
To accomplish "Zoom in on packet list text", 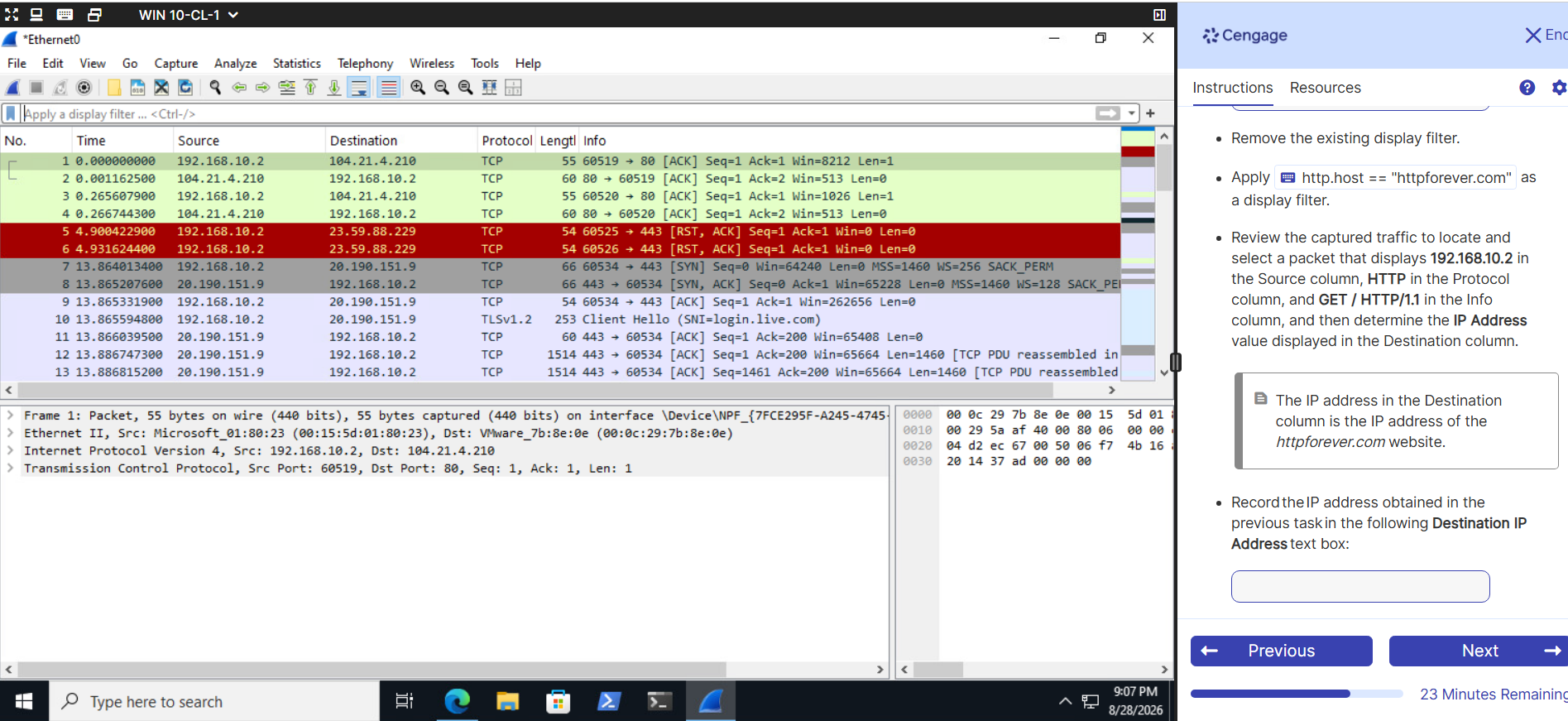I will click(x=419, y=88).
